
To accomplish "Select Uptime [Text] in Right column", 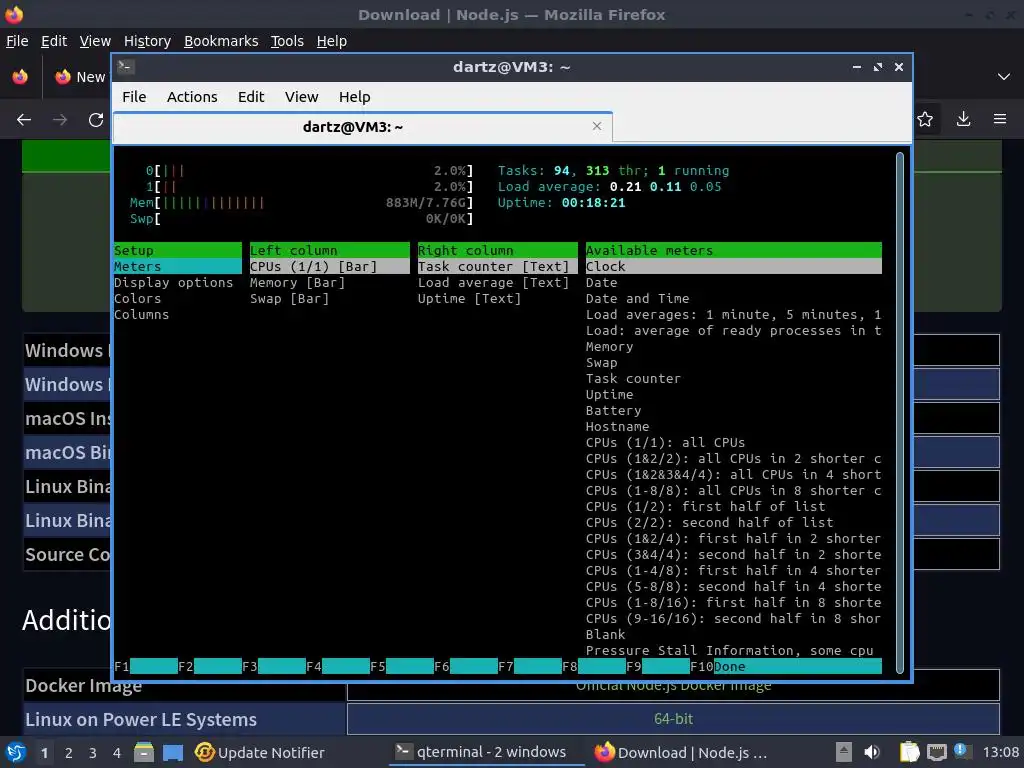I will click(x=470, y=298).
